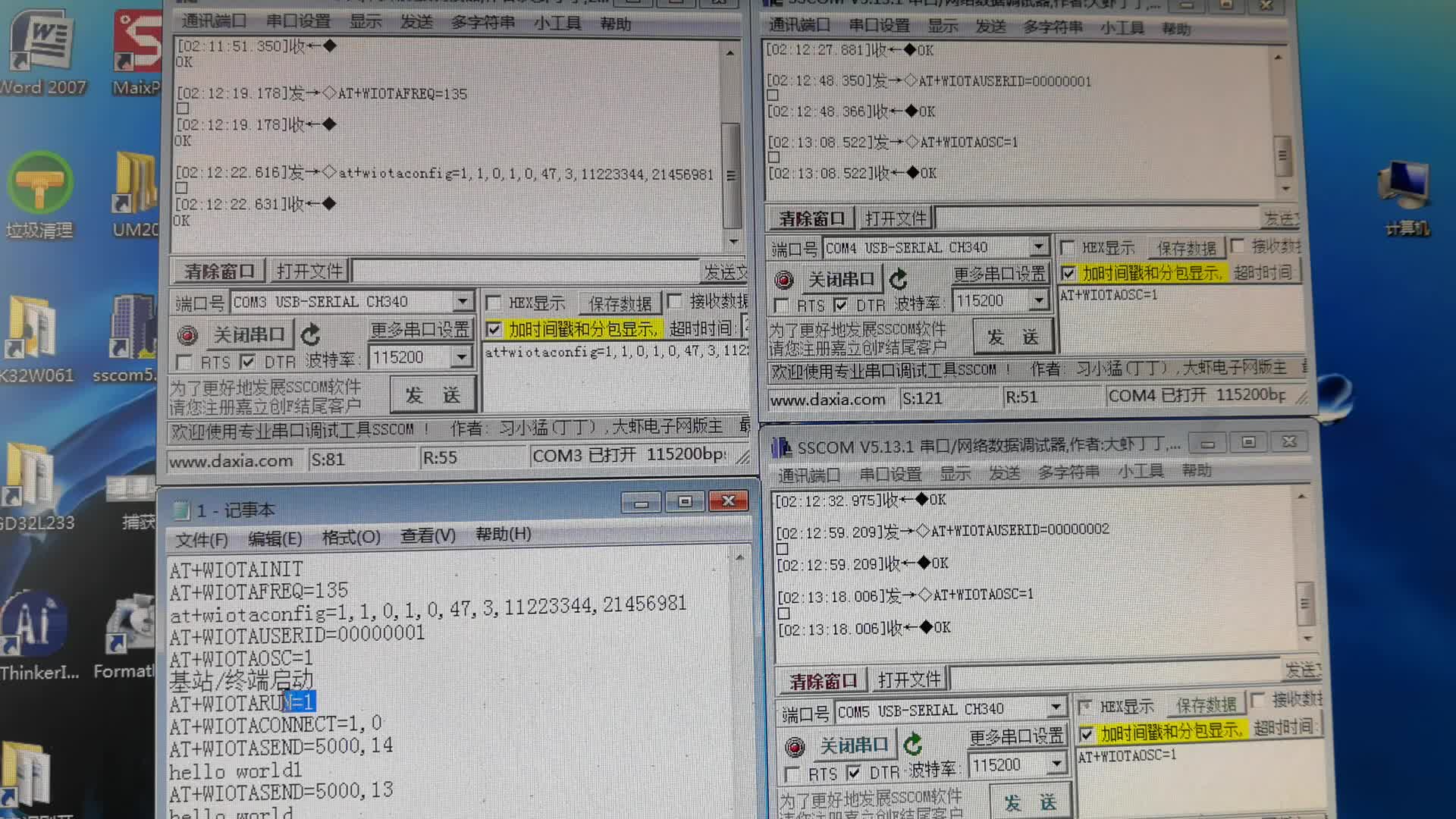
Task: Click 关闭串口 button in COM3 window
Action: coord(249,334)
